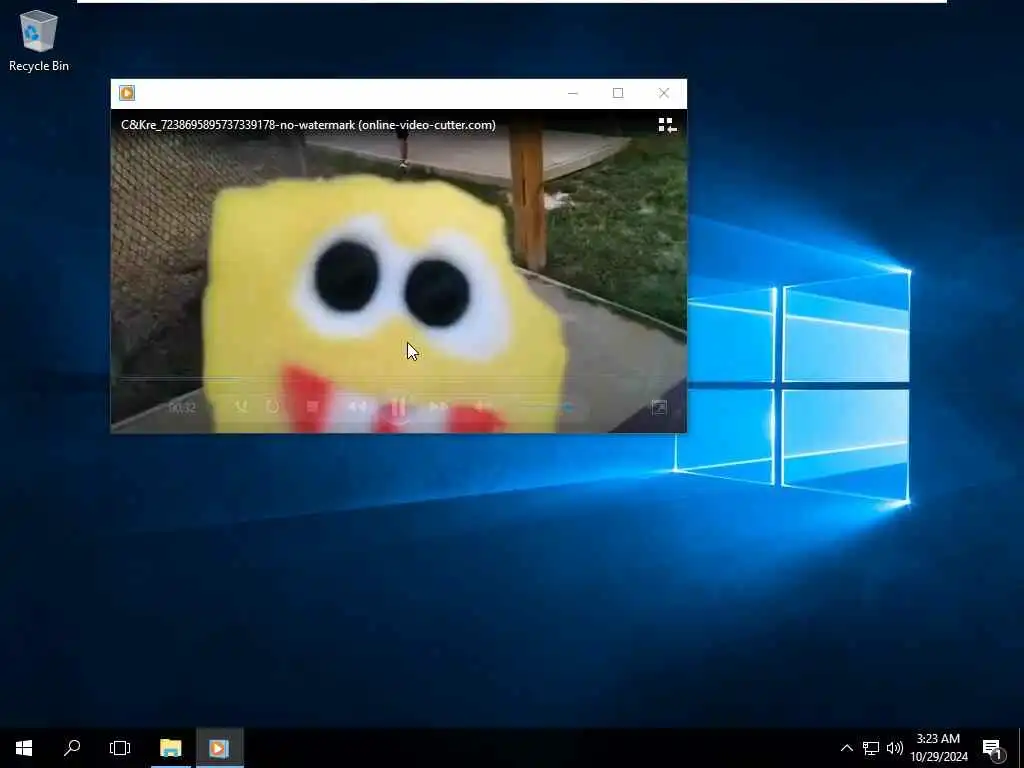Viewport: 1024px width, 768px height.
Task: Maximize the media player window
Action: [x=618, y=93]
